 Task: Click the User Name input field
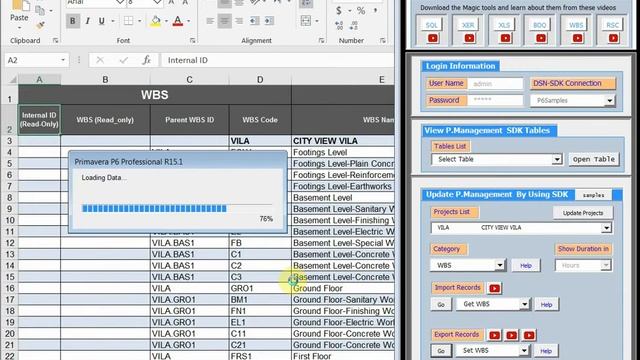(495, 83)
